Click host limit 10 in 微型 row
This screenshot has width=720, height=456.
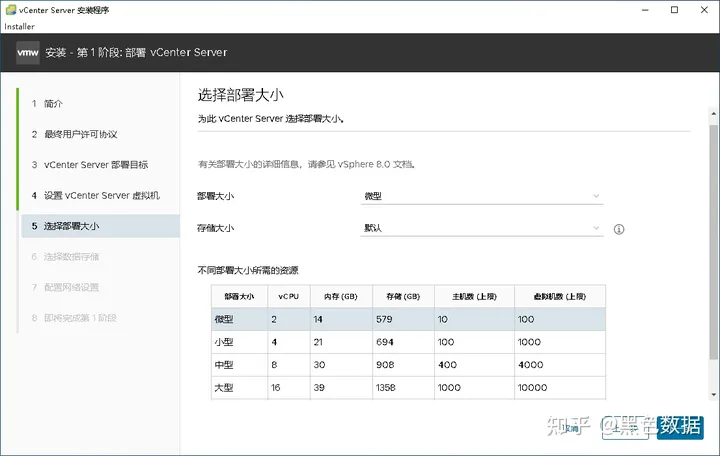pos(443,319)
